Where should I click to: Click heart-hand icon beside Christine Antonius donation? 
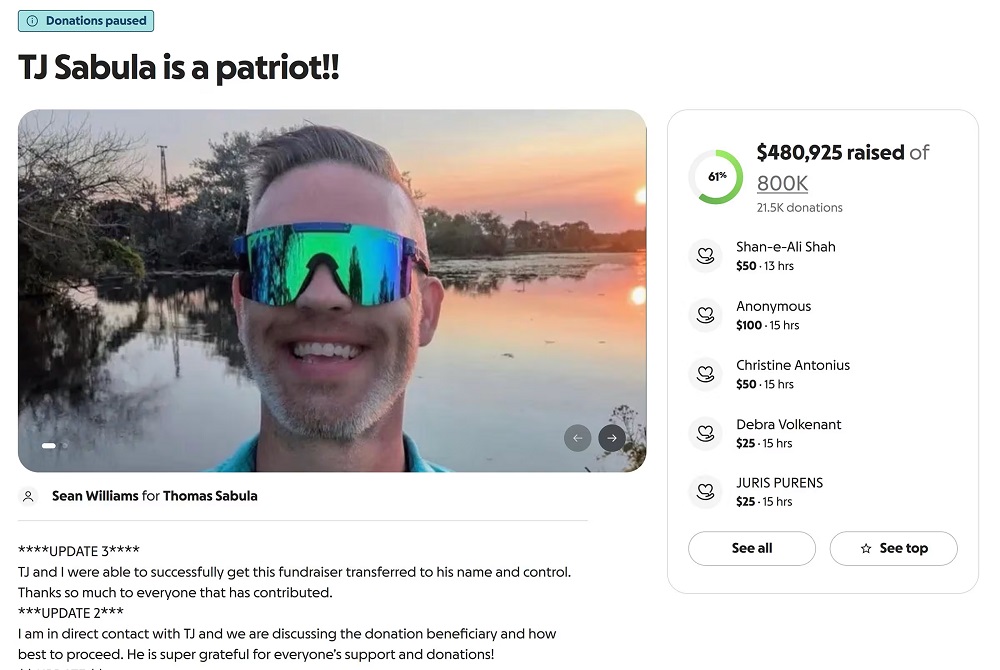(705, 374)
